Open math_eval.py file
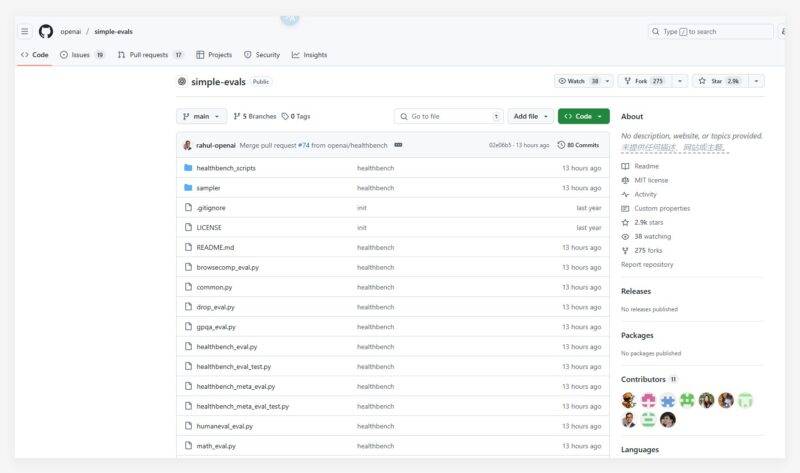Screen dimensions: 800x473 click(x=216, y=446)
